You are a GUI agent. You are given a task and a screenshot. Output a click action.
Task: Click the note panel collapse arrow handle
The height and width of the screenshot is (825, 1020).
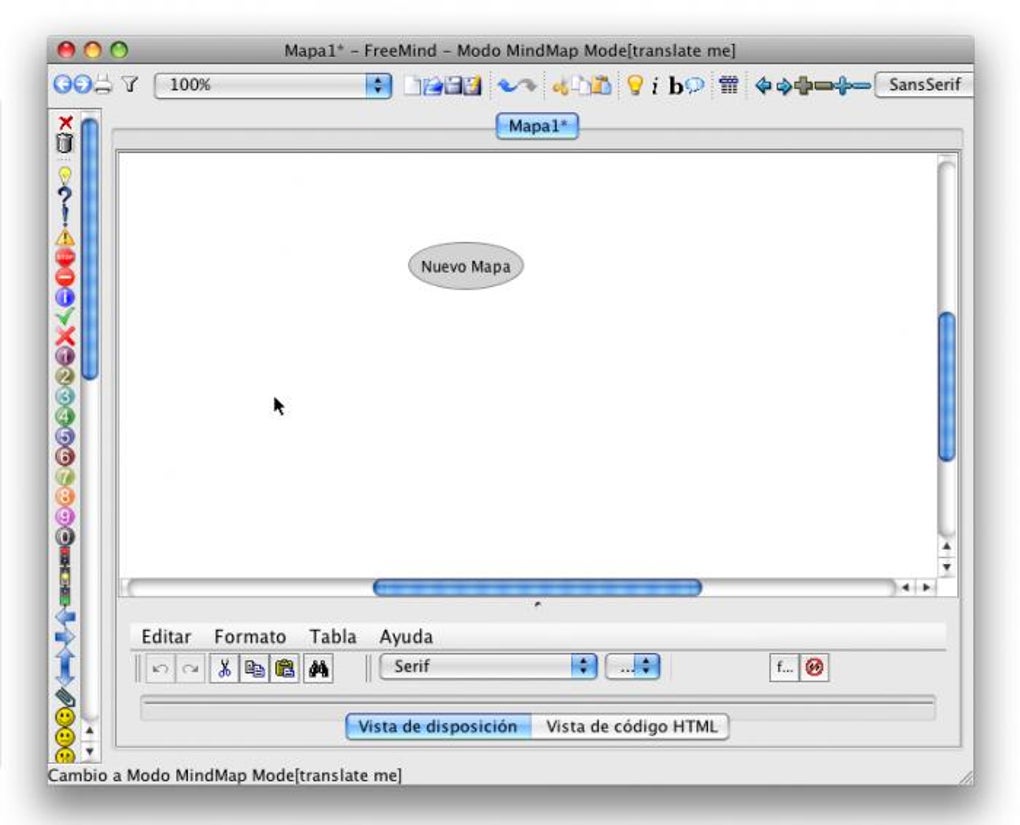coord(537,604)
